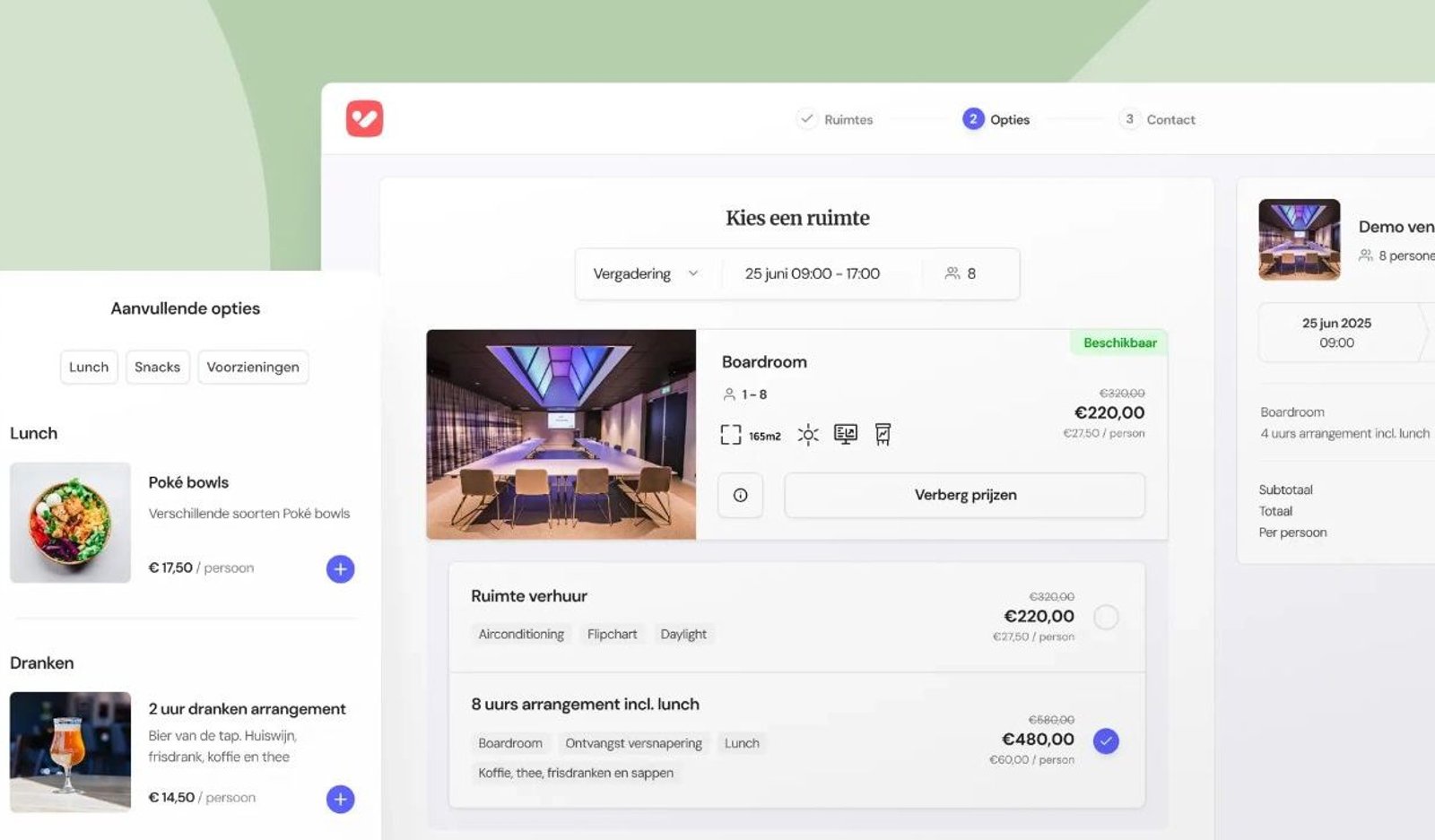Open the drinks arrangement beer photo

(70, 752)
